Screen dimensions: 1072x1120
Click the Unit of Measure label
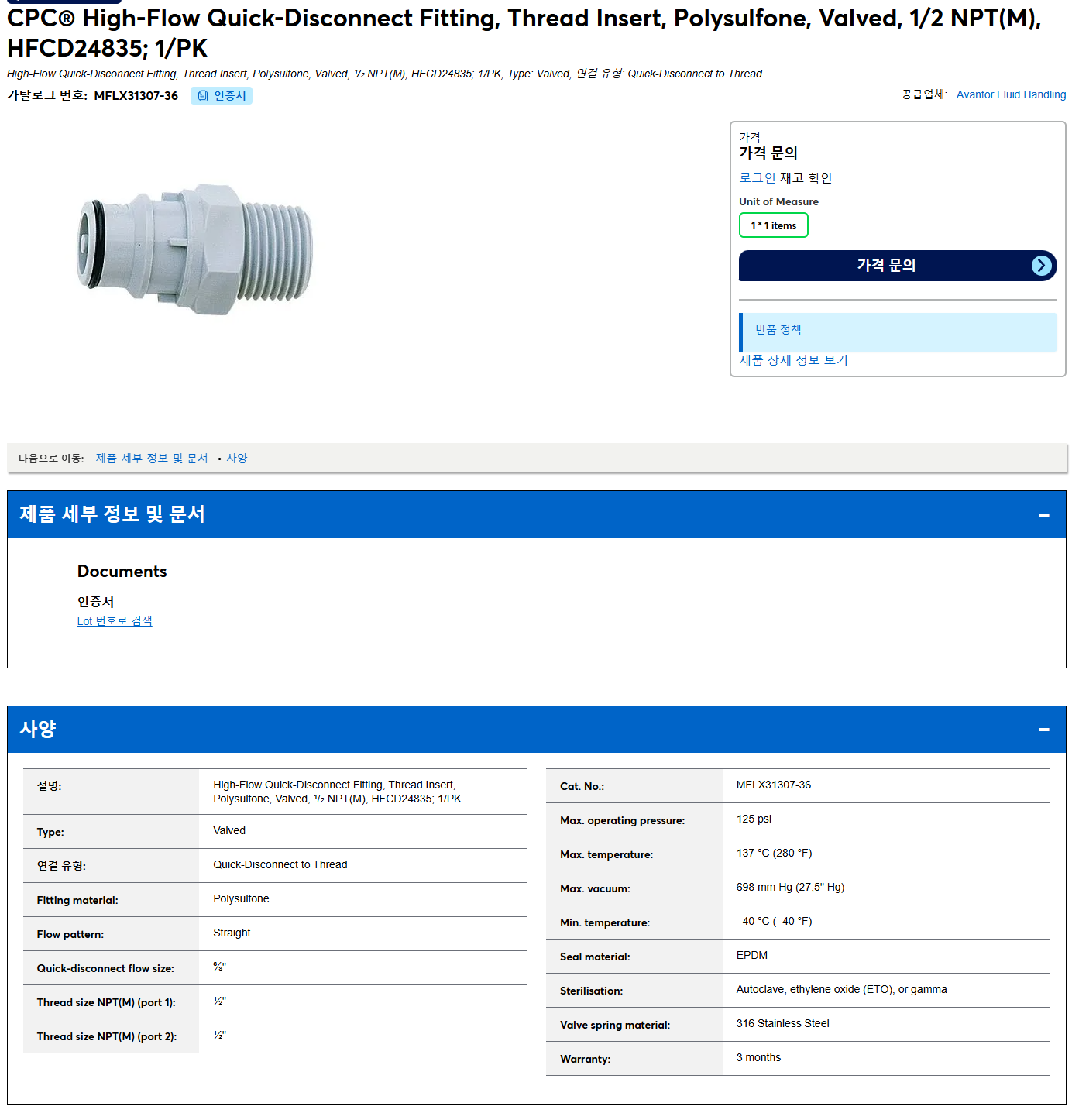(x=778, y=202)
